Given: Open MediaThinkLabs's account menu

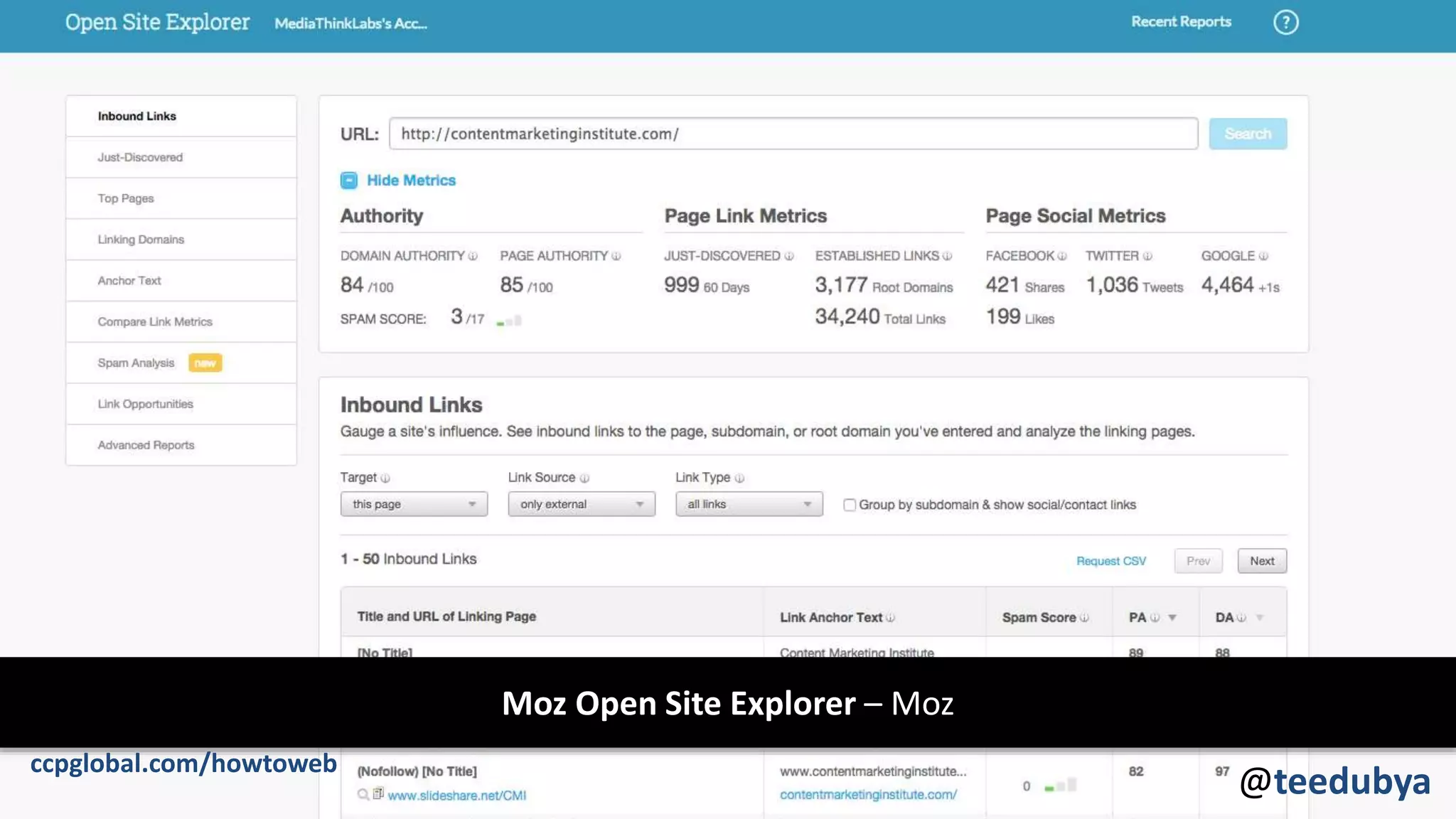Looking at the screenshot, I should 350,23.
